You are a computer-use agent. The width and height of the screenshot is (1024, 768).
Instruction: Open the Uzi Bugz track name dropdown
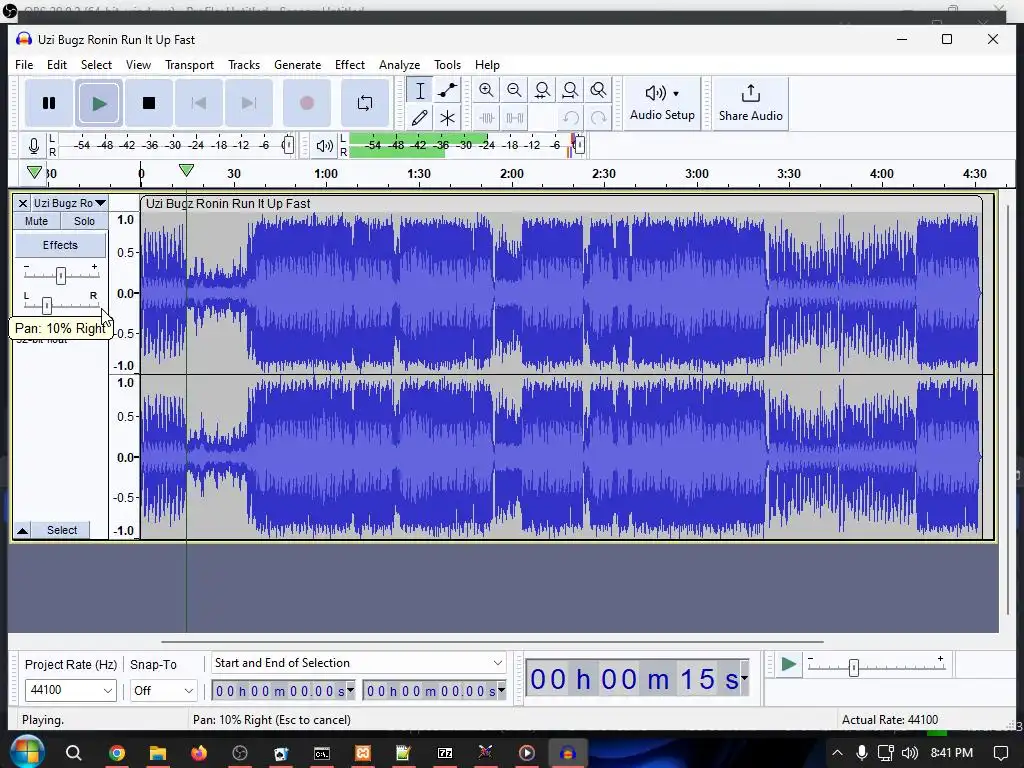tap(69, 203)
